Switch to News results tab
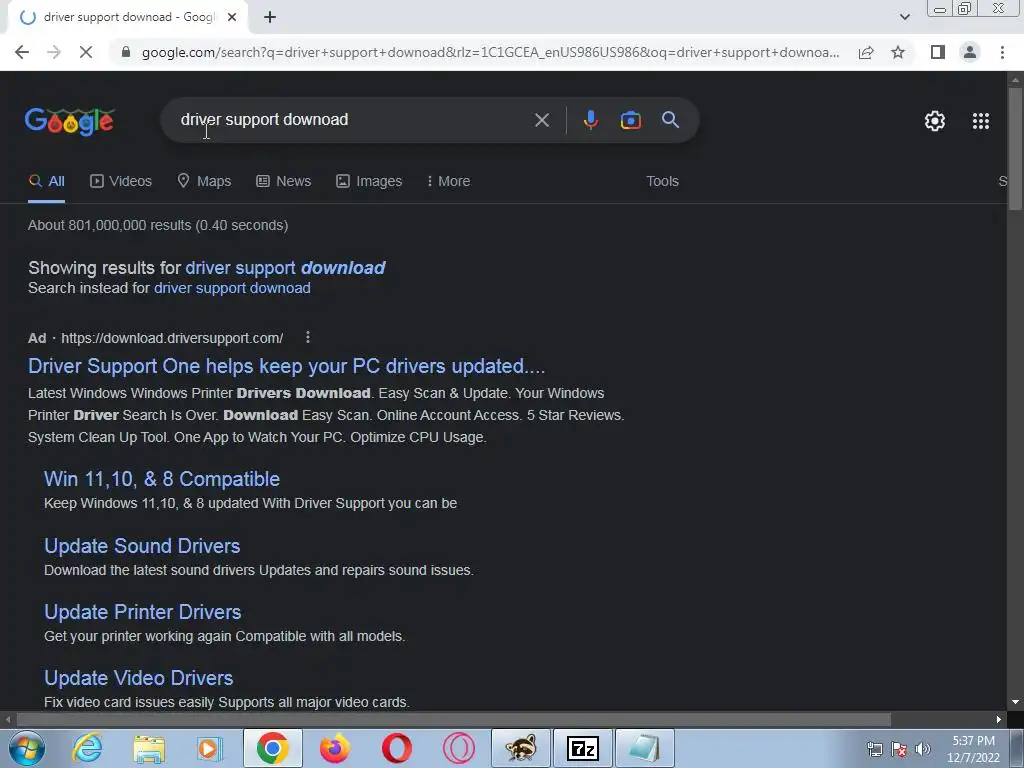 pos(283,181)
